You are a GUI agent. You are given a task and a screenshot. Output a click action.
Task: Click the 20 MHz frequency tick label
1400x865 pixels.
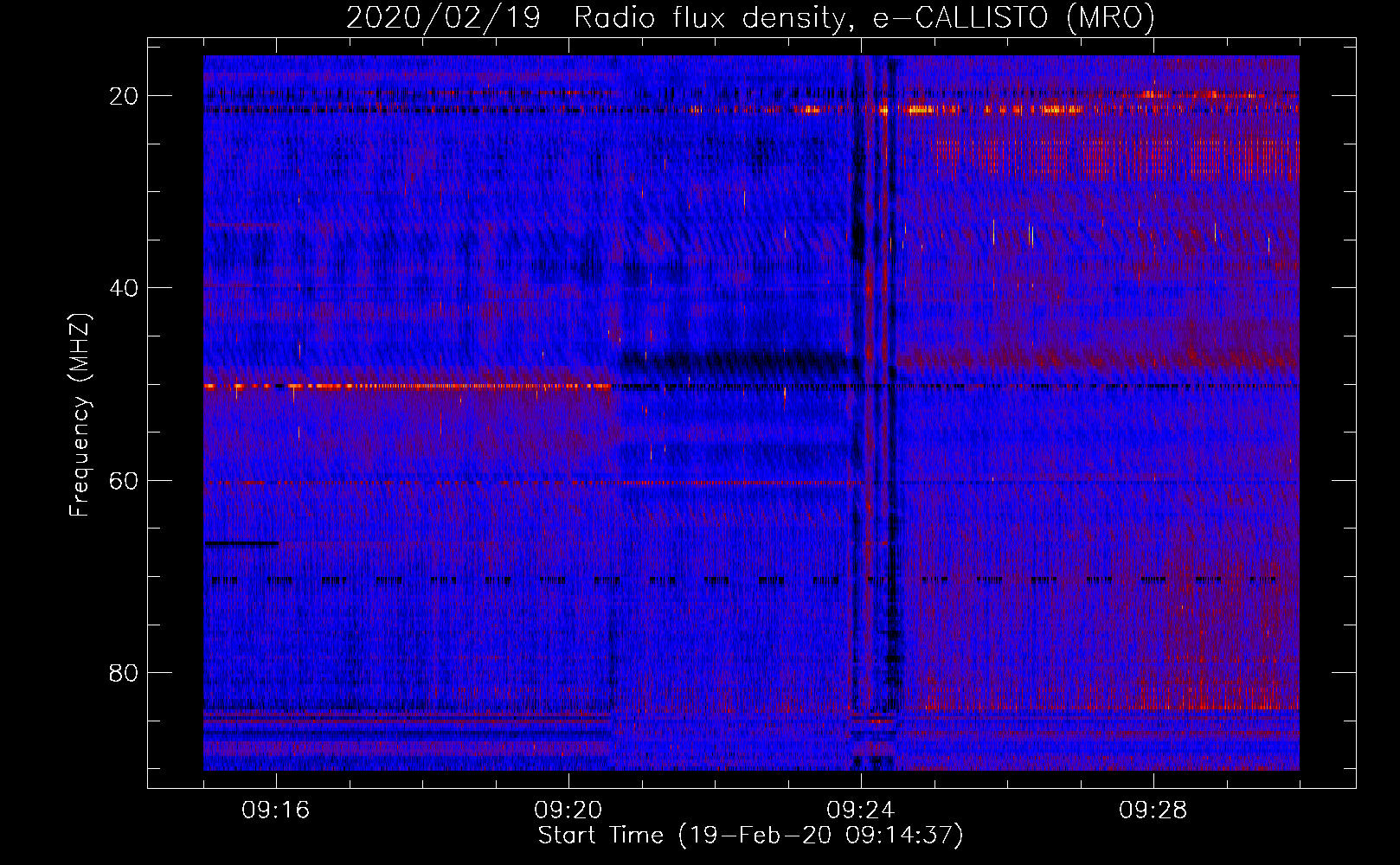tap(124, 96)
